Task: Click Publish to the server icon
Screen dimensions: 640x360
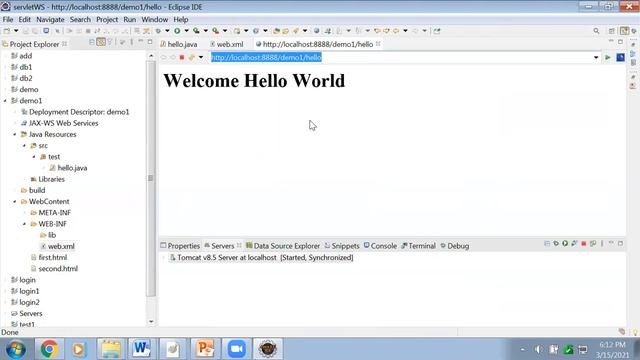Action: coord(593,244)
